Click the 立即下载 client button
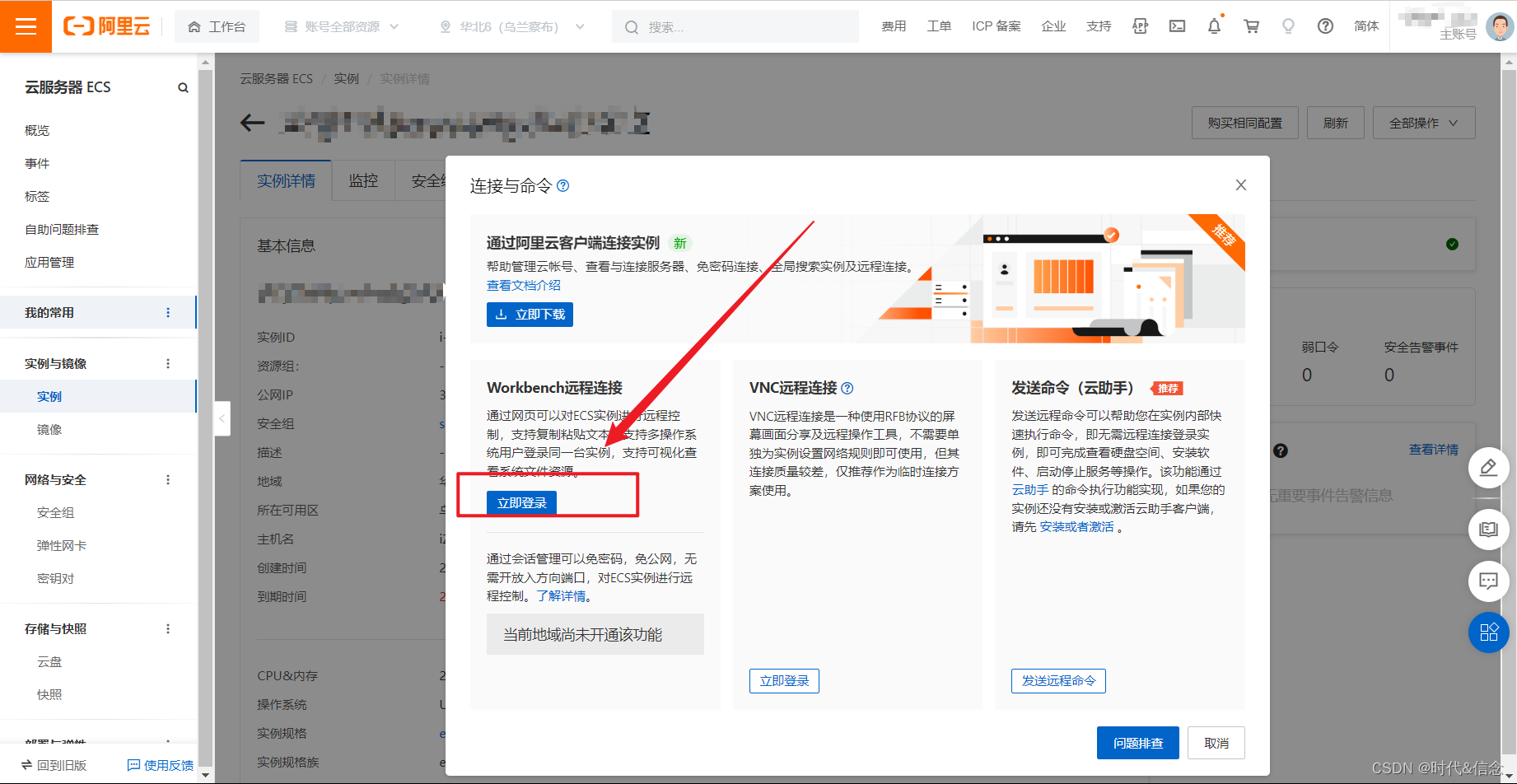 530,315
